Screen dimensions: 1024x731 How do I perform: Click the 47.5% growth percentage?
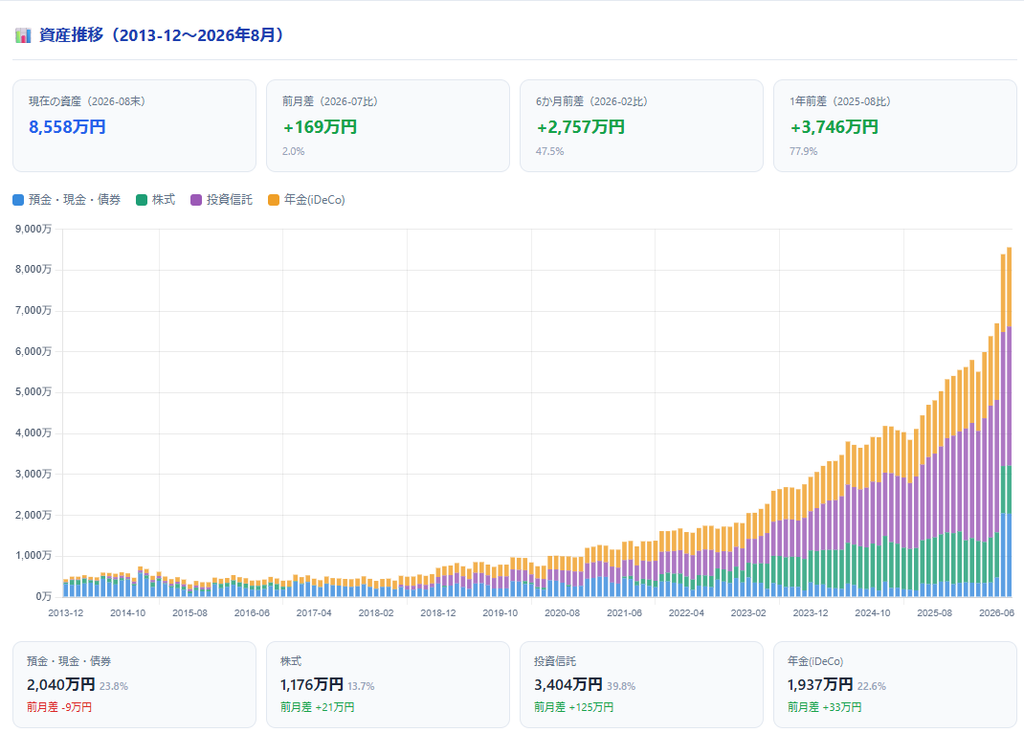pyautogui.click(x=550, y=152)
